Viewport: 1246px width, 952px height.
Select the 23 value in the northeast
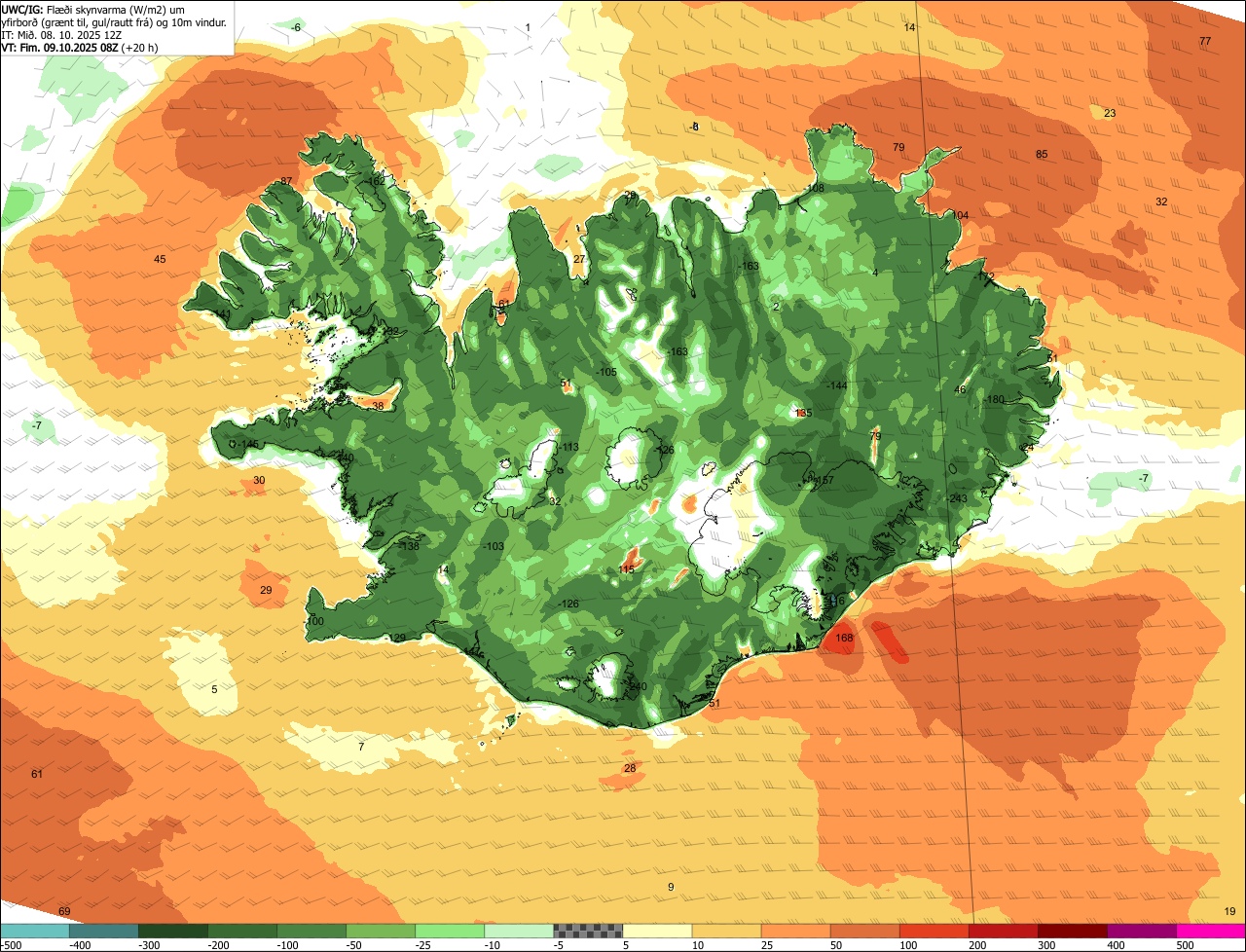(1110, 114)
